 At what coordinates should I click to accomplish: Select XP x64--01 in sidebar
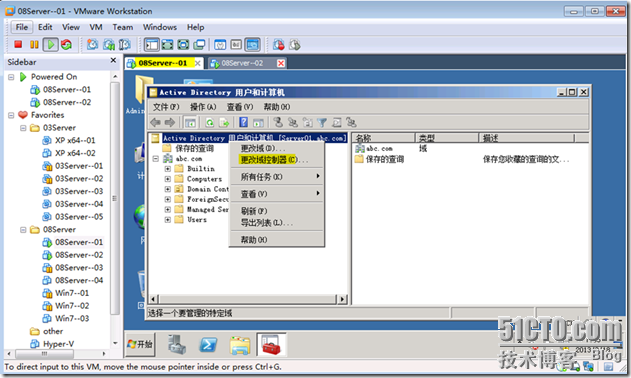click(75, 140)
